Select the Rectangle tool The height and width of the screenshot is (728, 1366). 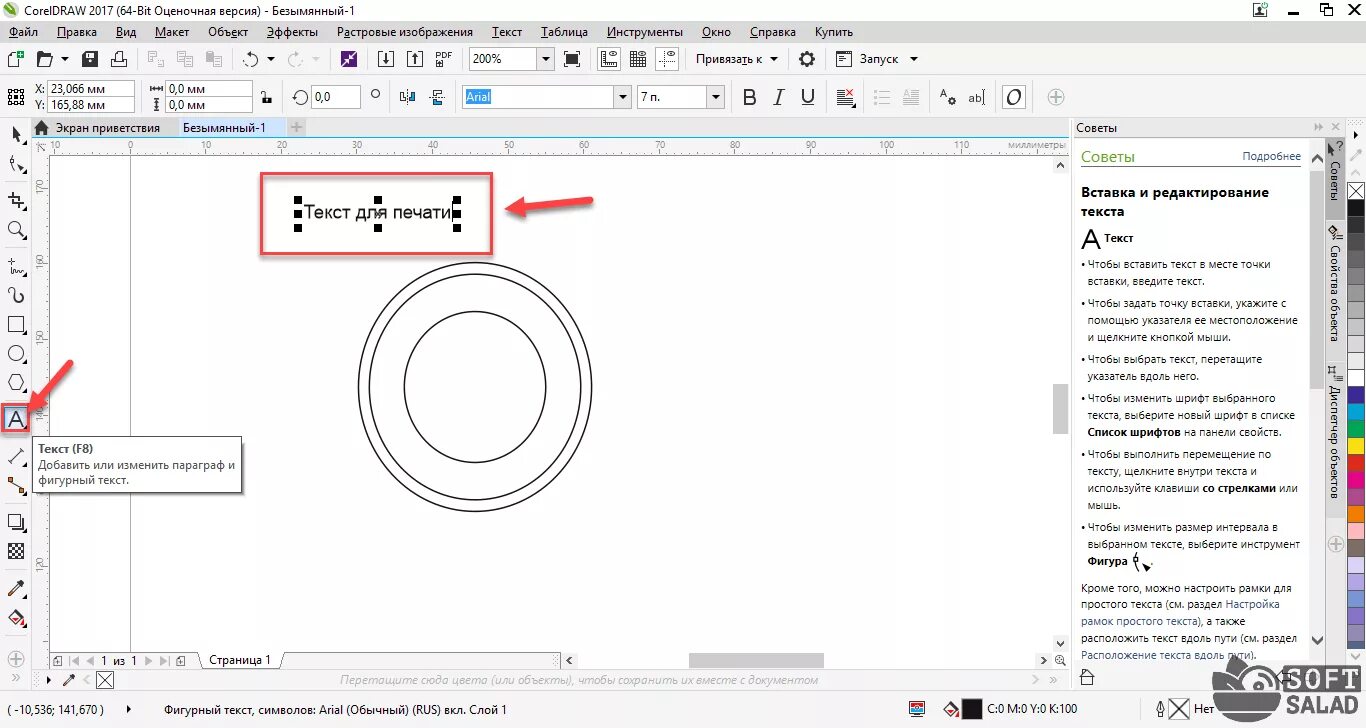[15, 325]
